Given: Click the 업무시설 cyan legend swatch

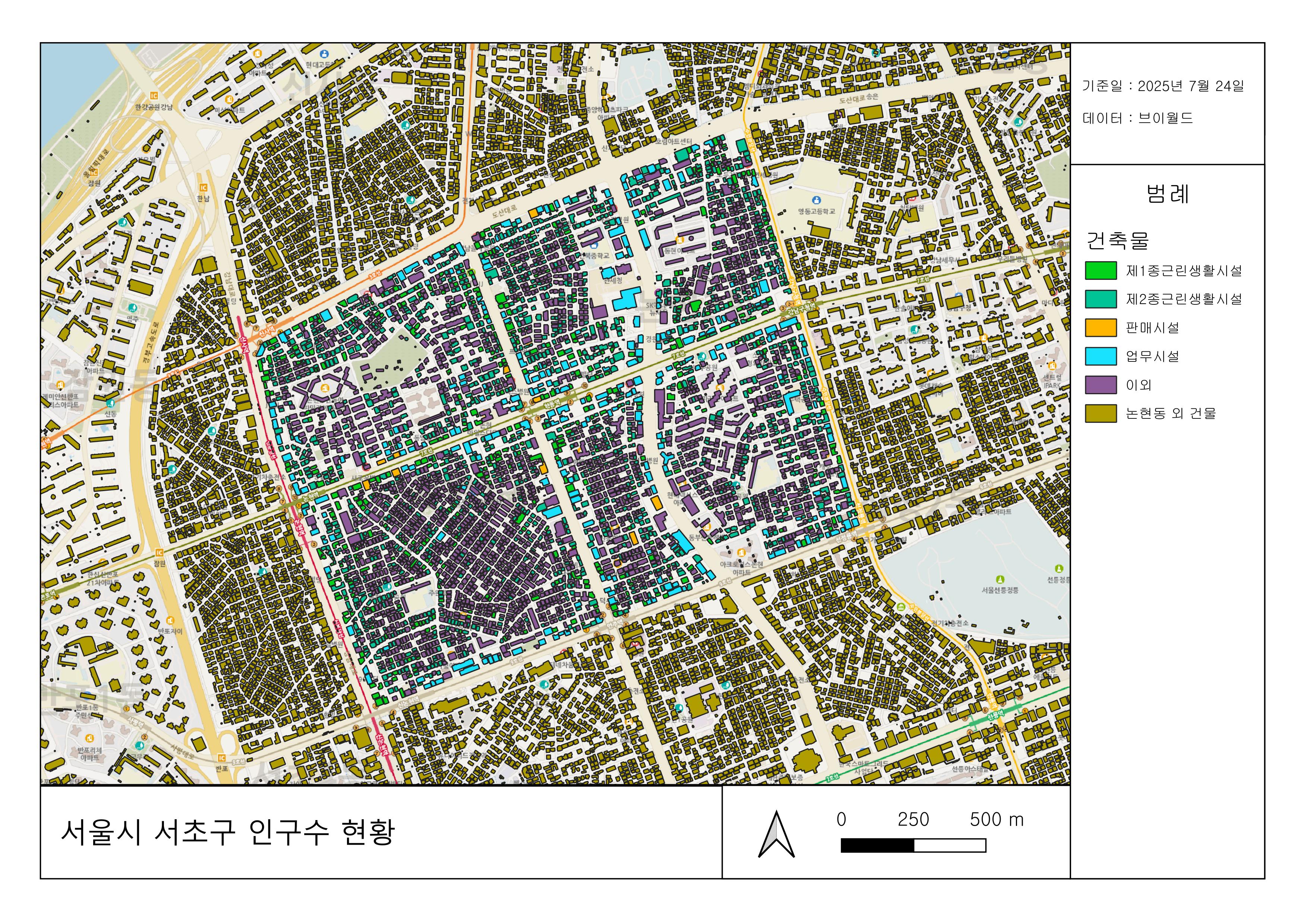Looking at the screenshot, I should pyautogui.click(x=1101, y=356).
